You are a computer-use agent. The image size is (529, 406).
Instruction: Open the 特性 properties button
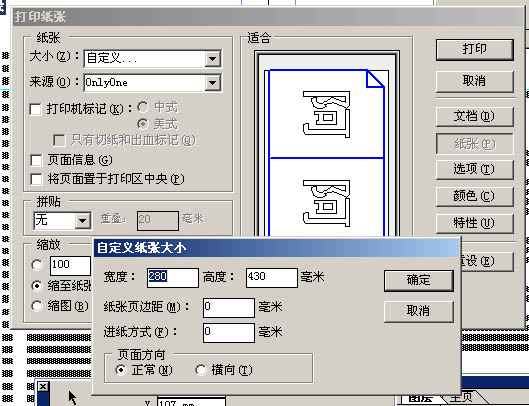(x=475, y=223)
